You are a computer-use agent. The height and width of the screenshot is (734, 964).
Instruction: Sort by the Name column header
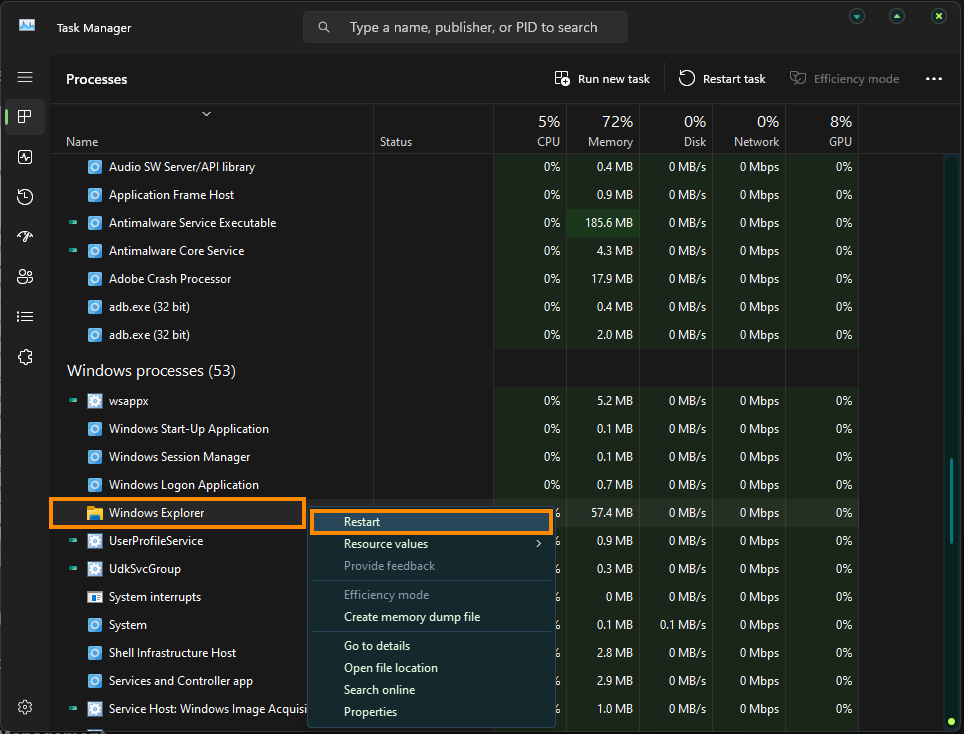[212, 130]
